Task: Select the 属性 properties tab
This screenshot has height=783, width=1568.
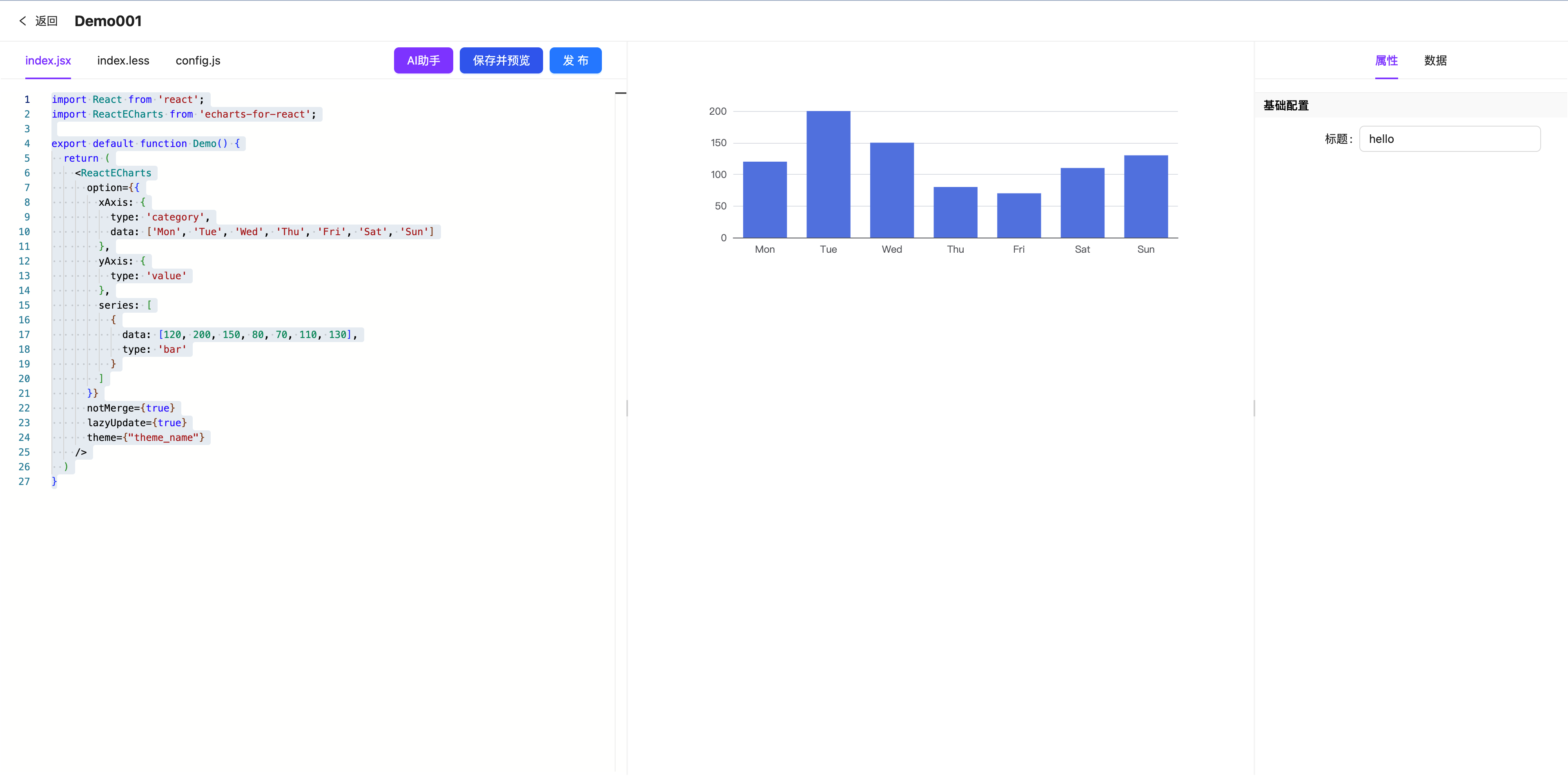Action: (1386, 60)
